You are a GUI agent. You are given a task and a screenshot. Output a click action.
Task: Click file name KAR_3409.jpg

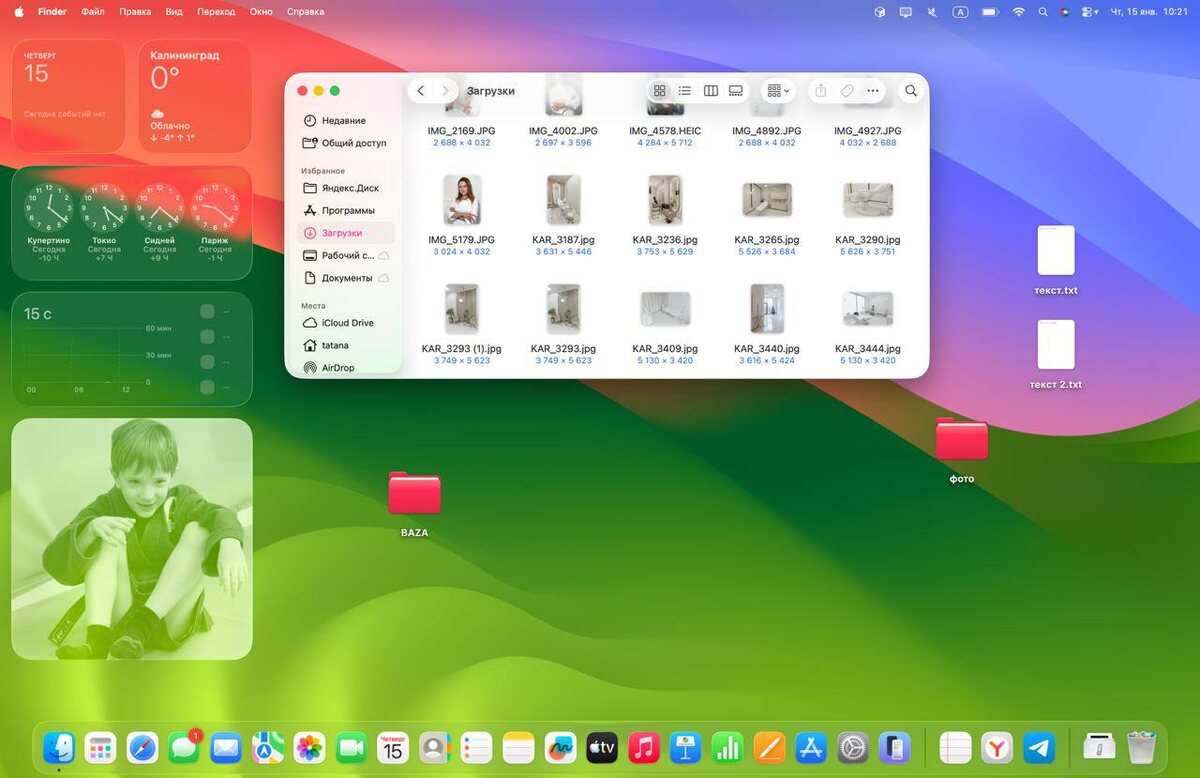[665, 349]
